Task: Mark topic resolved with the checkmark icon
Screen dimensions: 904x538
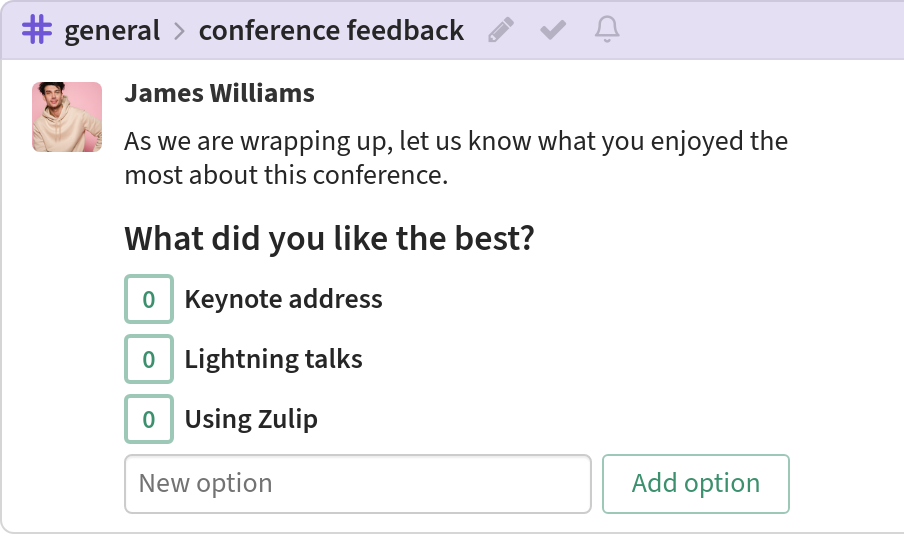Action: click(553, 30)
